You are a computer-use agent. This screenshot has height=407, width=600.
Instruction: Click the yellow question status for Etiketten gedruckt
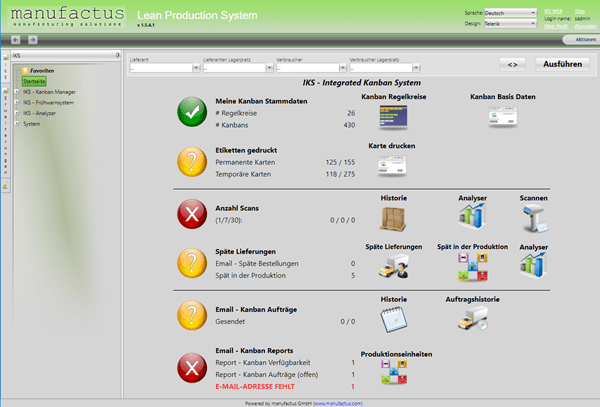[x=192, y=162]
